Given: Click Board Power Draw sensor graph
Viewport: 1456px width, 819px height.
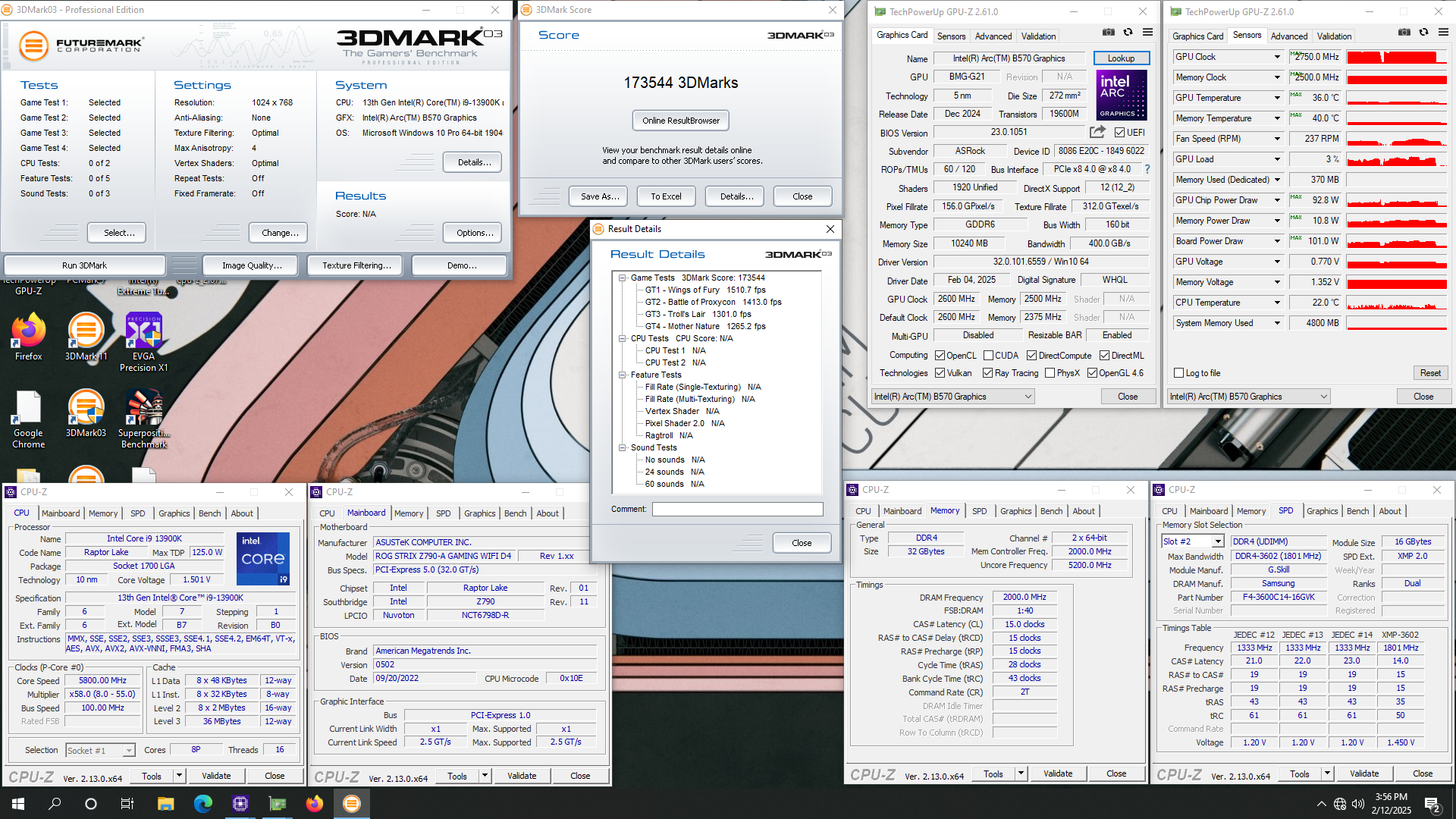Looking at the screenshot, I should tap(1396, 241).
